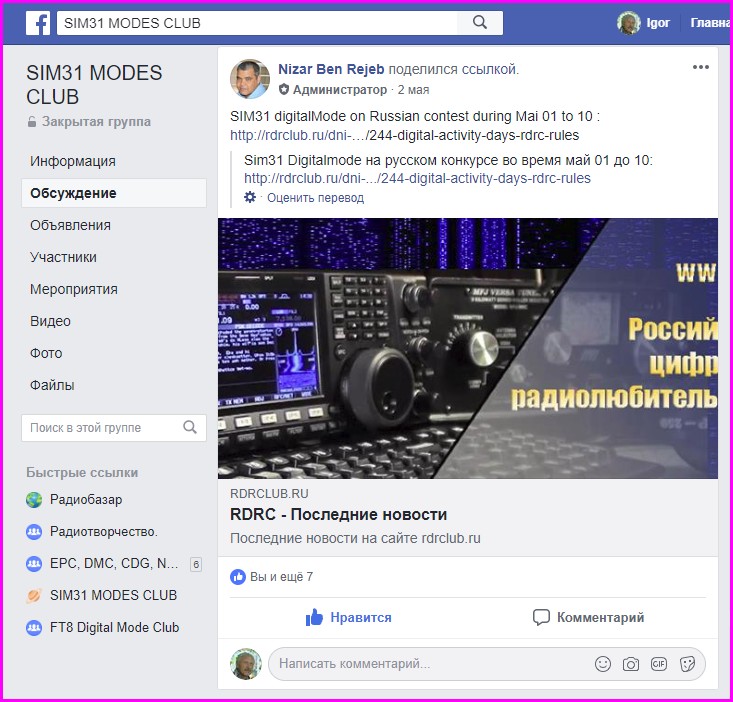Add a GIF to the comment
Image resolution: width=733 pixels, height=702 pixels.
[x=659, y=663]
